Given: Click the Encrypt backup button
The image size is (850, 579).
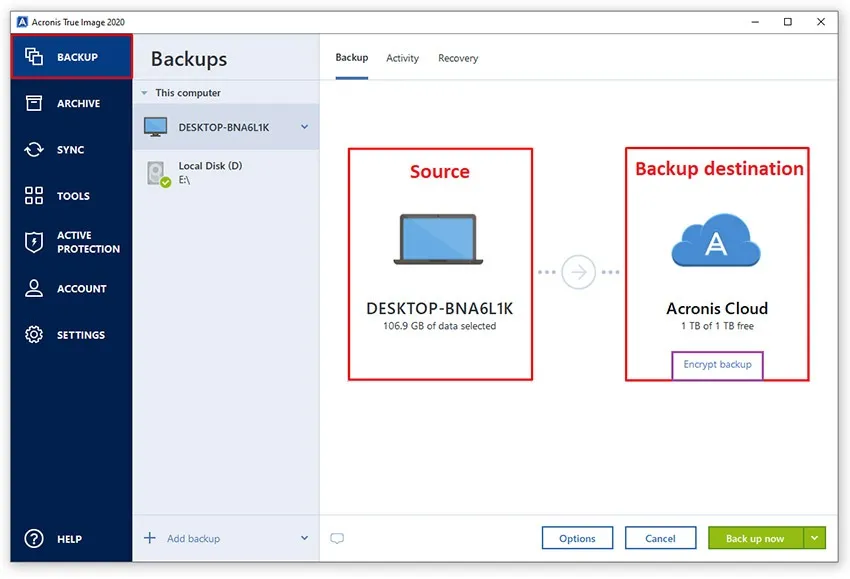Looking at the screenshot, I should click(x=717, y=366).
